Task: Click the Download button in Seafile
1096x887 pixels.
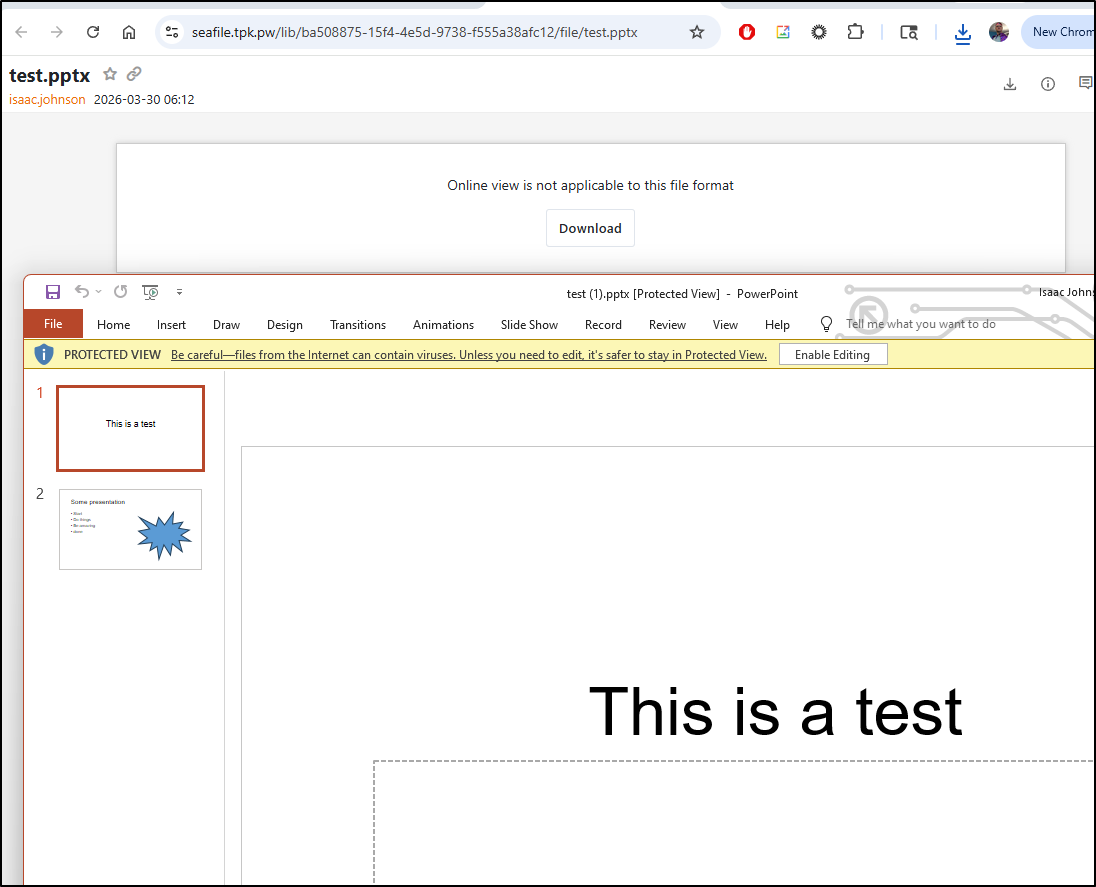Action: click(x=590, y=228)
